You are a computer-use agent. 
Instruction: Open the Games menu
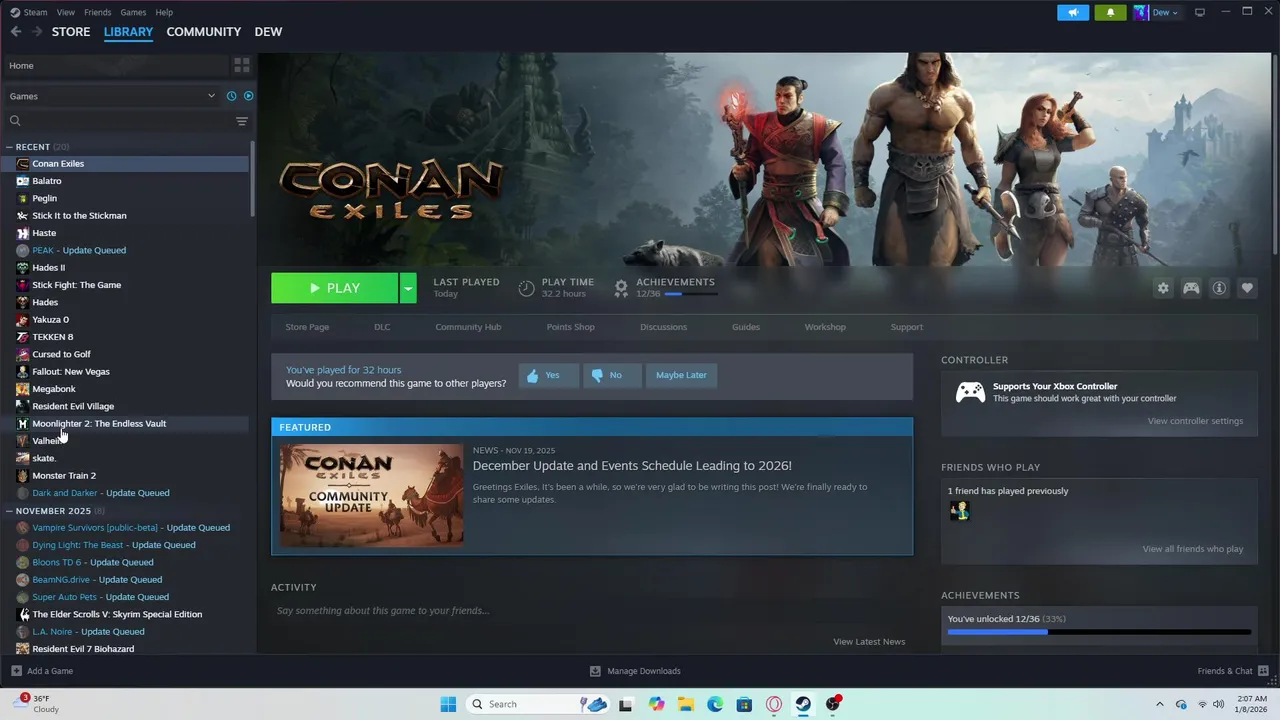coord(133,12)
